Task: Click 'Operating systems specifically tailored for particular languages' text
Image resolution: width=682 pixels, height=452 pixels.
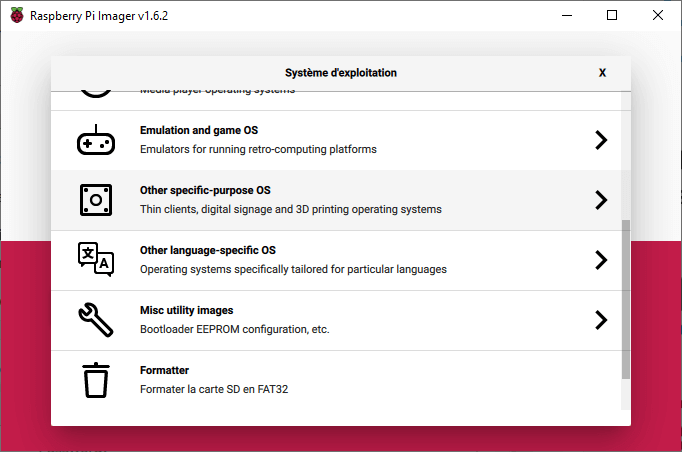Action: pos(293,269)
